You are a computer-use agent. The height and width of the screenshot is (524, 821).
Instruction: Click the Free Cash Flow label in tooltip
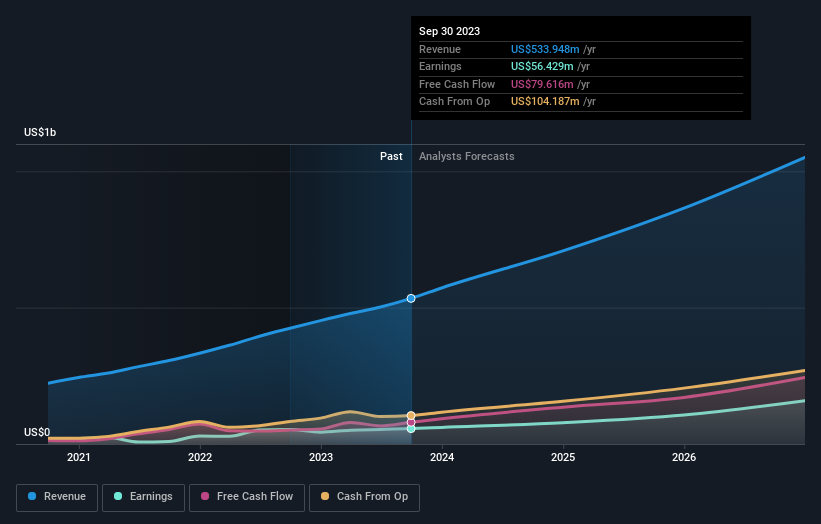pyautogui.click(x=457, y=84)
